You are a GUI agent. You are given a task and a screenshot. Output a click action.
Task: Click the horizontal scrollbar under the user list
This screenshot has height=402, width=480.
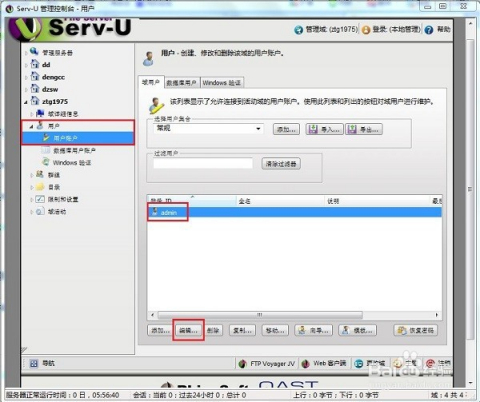pos(260,315)
